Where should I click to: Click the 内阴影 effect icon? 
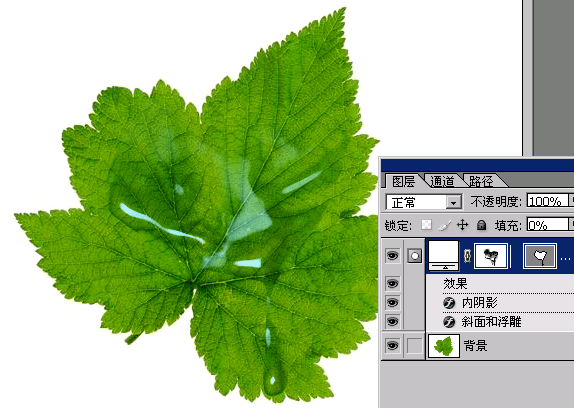pyautogui.click(x=449, y=303)
